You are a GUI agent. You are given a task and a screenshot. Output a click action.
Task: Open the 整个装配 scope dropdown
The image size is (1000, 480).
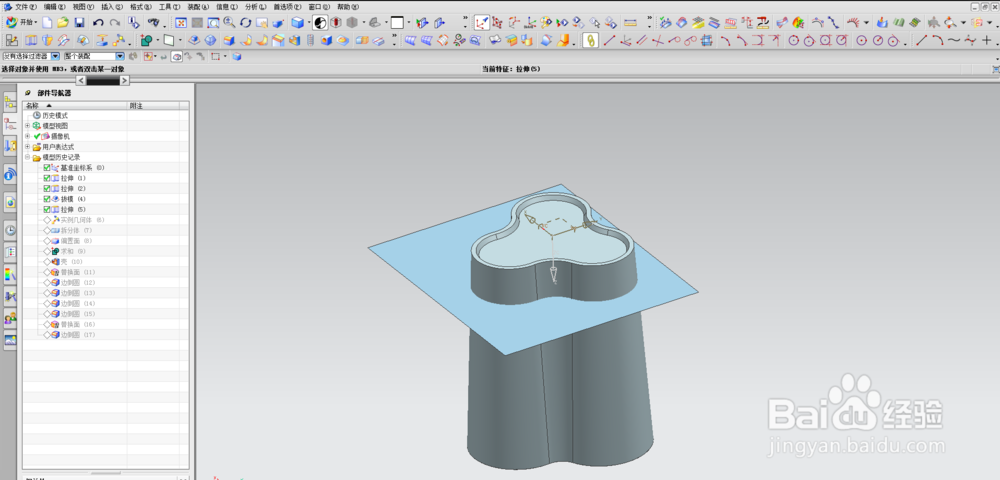click(120, 56)
